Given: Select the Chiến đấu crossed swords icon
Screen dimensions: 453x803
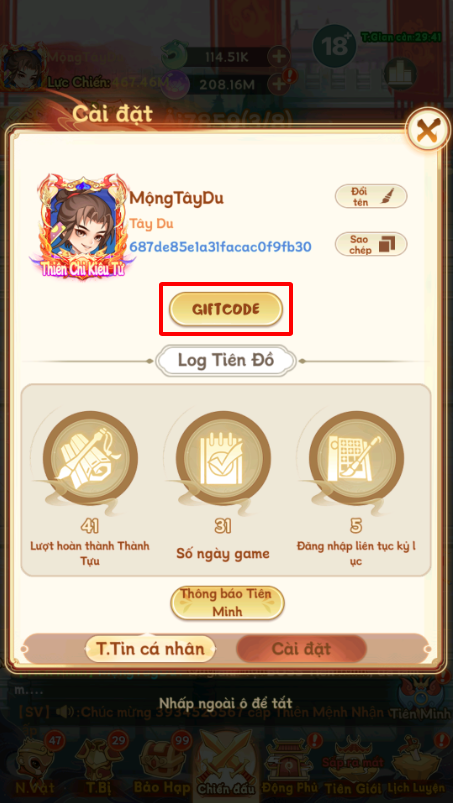Looking at the screenshot, I should 226,764.
